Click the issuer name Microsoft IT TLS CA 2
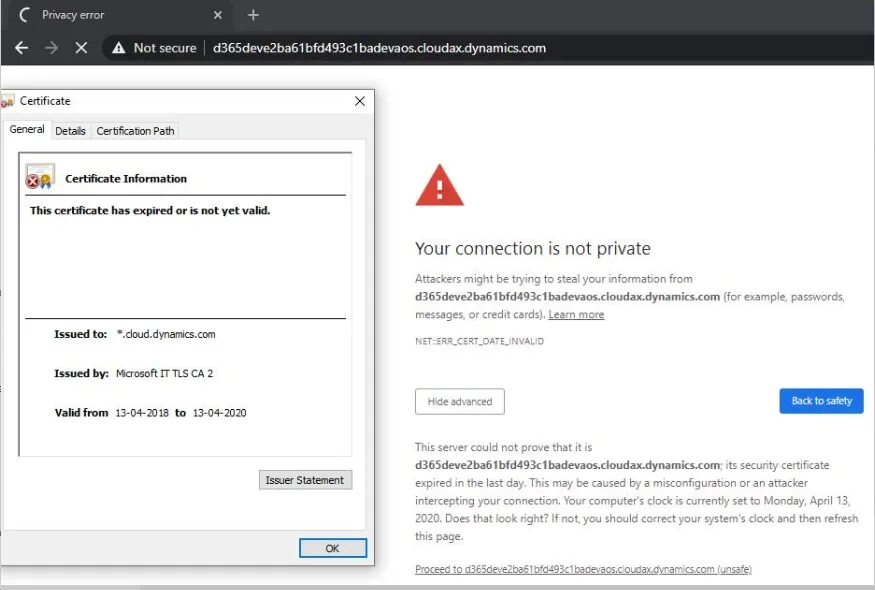The image size is (875, 590). tap(165, 373)
